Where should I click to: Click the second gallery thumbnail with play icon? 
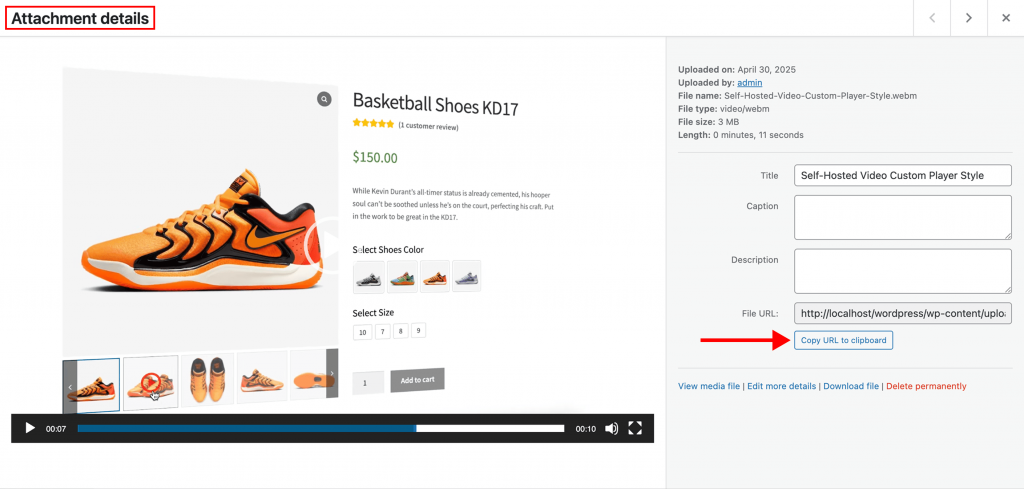[151, 383]
